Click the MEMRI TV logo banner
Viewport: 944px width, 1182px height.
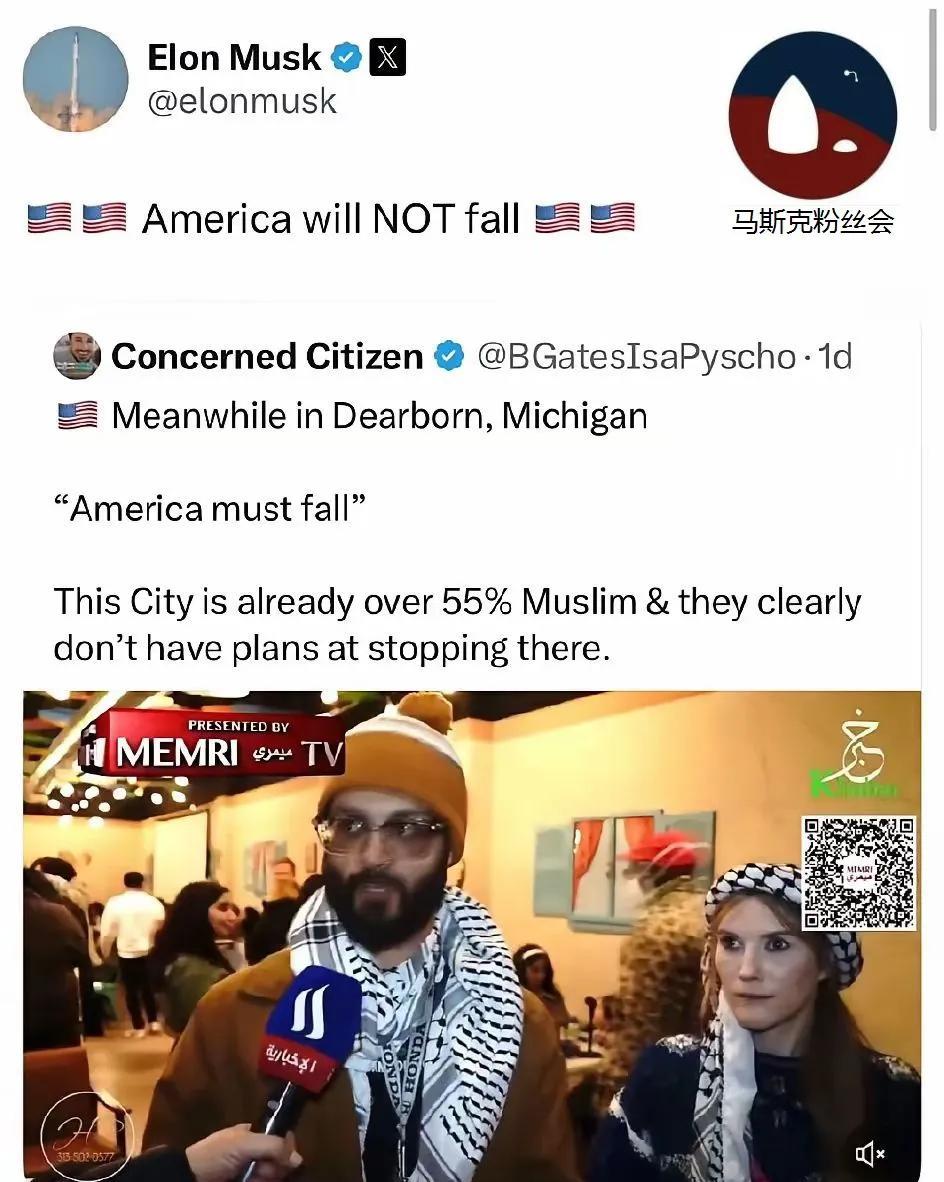[x=213, y=746]
